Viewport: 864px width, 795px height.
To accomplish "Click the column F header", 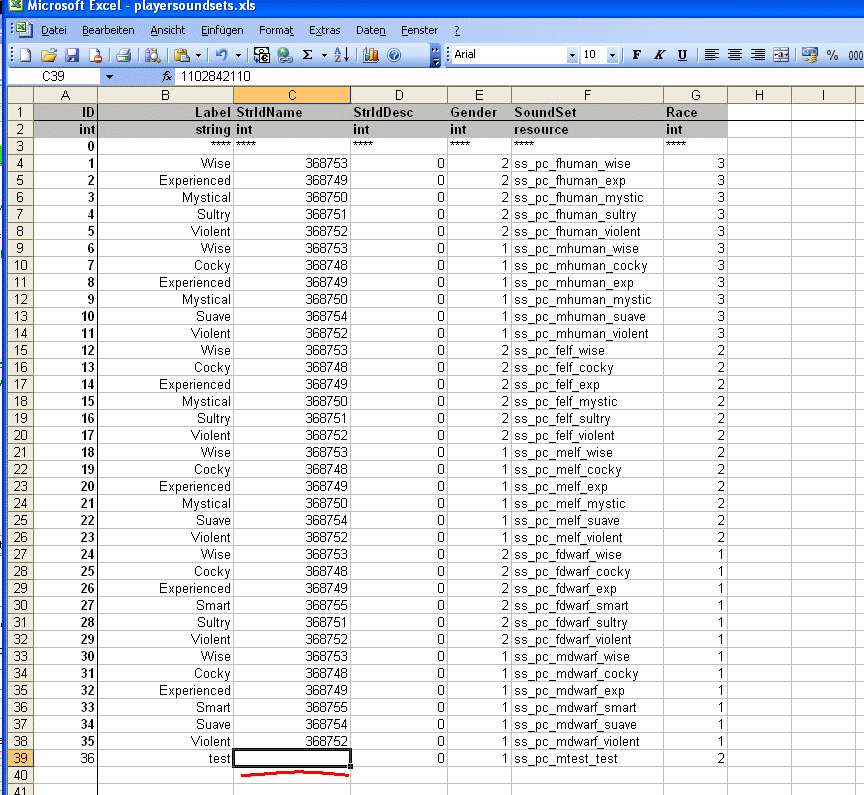I will [x=586, y=95].
